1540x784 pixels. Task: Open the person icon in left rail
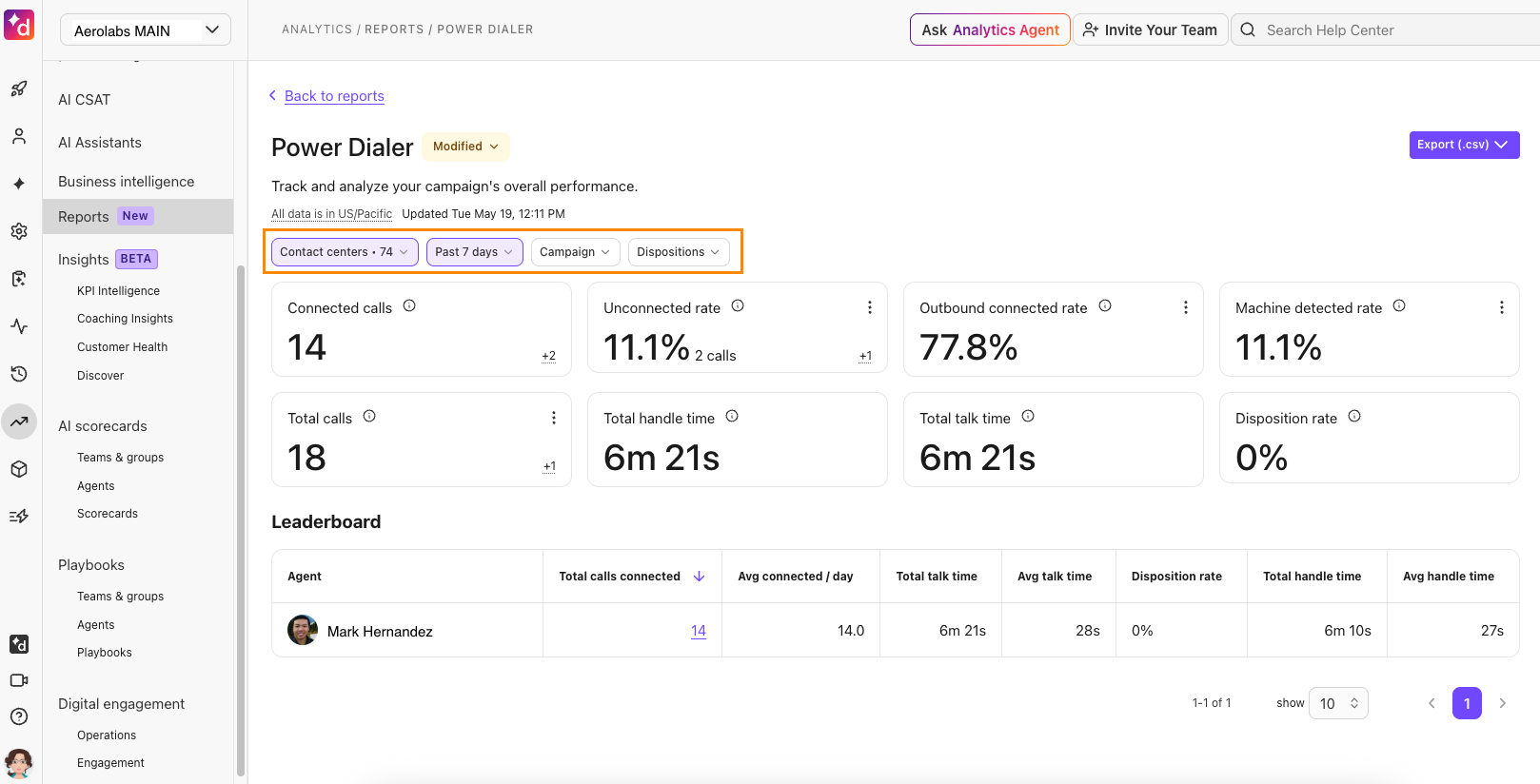[x=19, y=136]
